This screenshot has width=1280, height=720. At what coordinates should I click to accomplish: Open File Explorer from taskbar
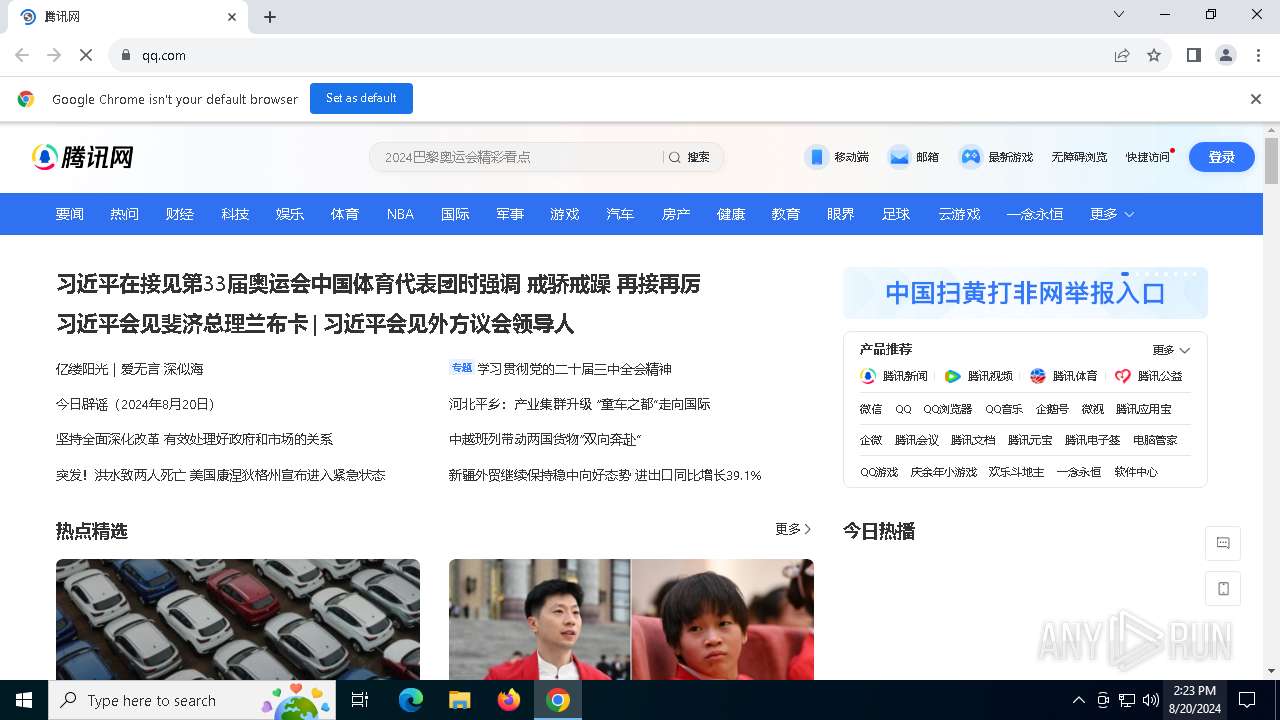[459, 700]
